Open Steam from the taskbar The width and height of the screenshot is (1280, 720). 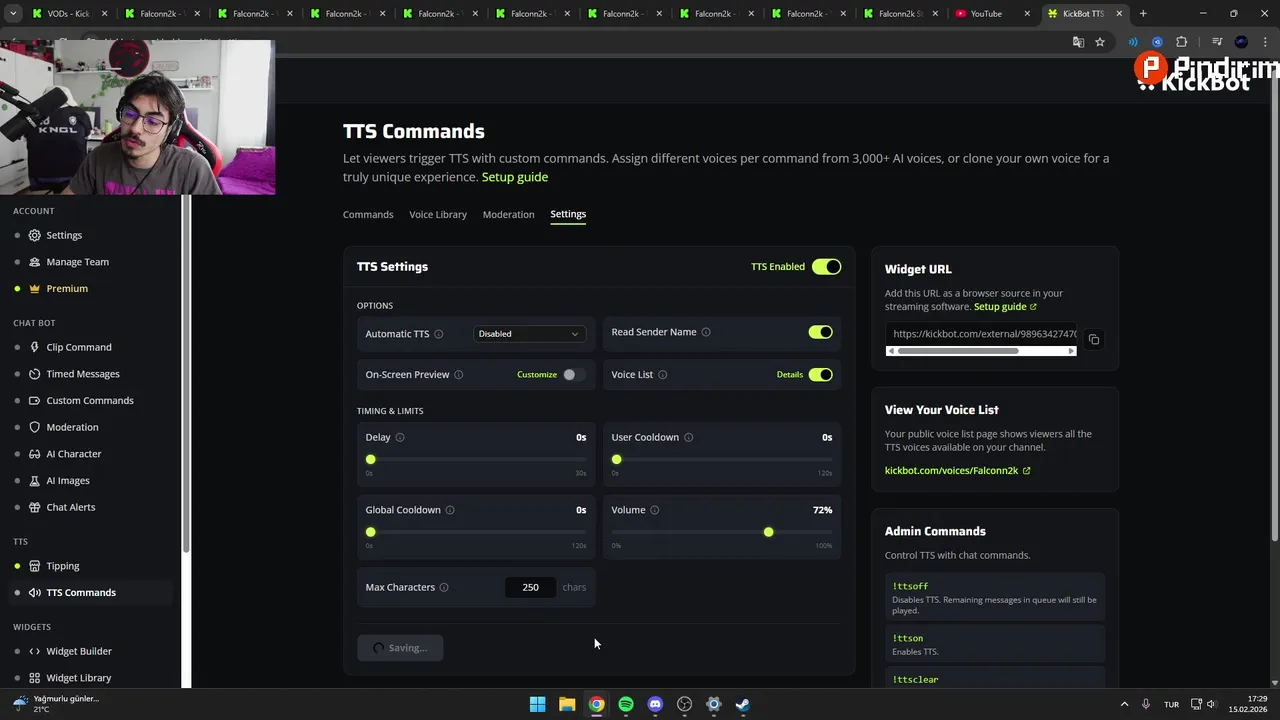743,704
